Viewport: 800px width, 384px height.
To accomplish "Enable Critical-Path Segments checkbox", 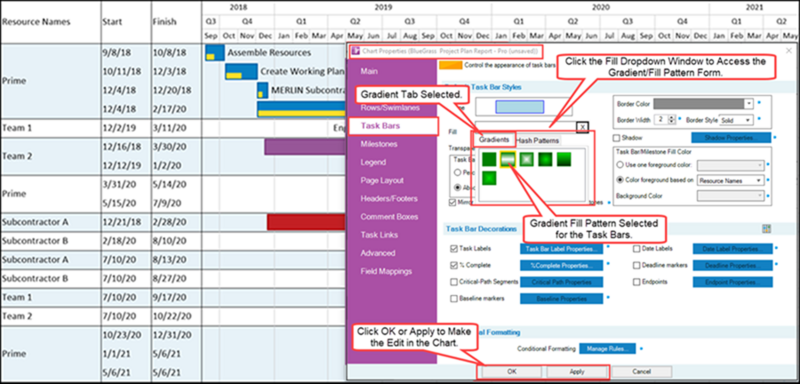I will tap(454, 281).
